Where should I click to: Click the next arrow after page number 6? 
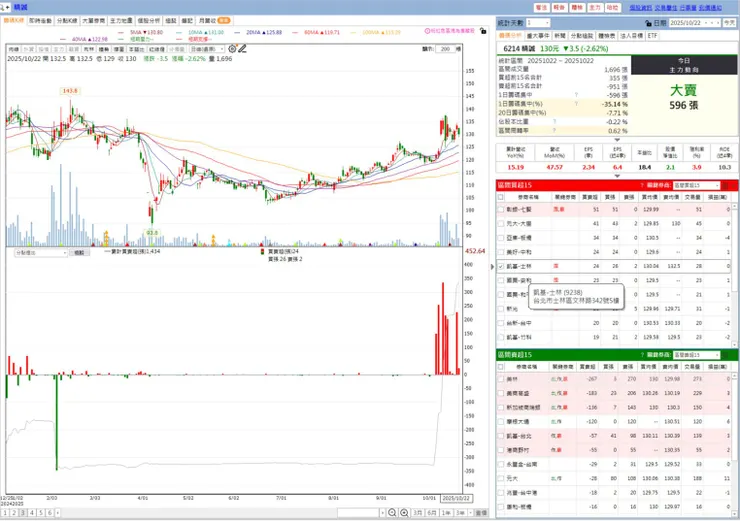[58, 513]
